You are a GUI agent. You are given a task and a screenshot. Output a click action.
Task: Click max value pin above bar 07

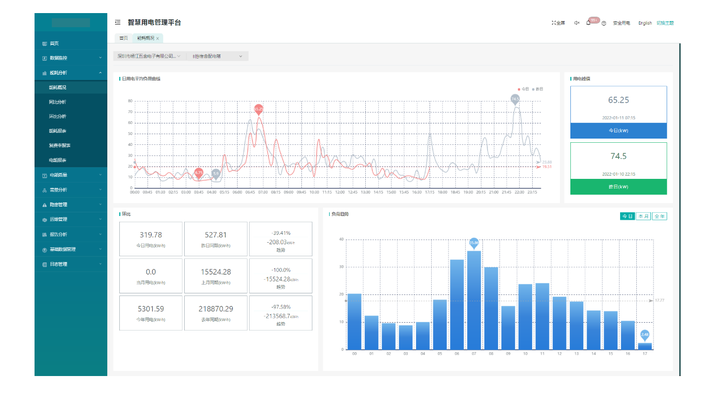click(x=474, y=242)
